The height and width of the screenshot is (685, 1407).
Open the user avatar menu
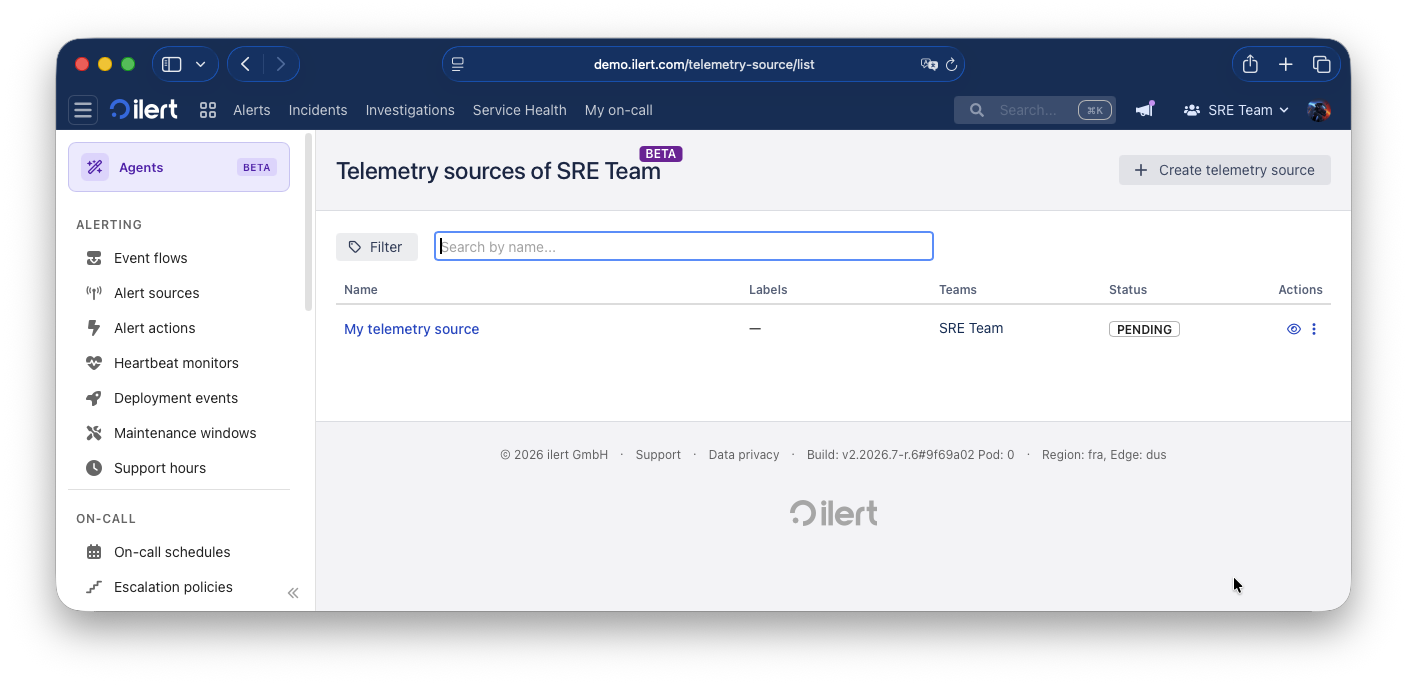click(1319, 110)
